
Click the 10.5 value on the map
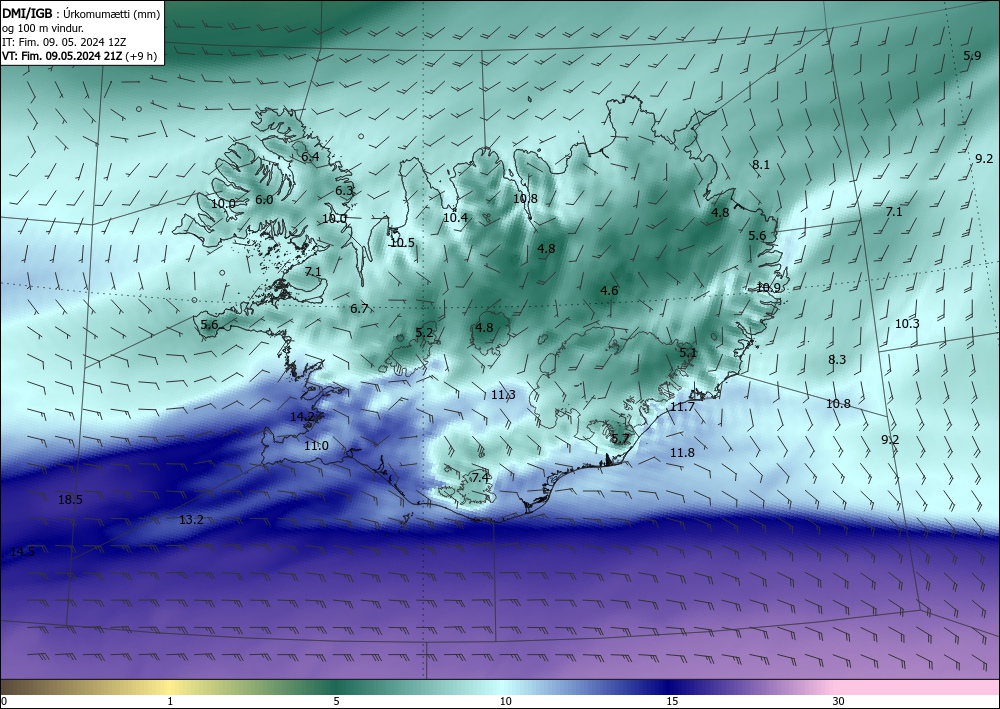click(402, 243)
